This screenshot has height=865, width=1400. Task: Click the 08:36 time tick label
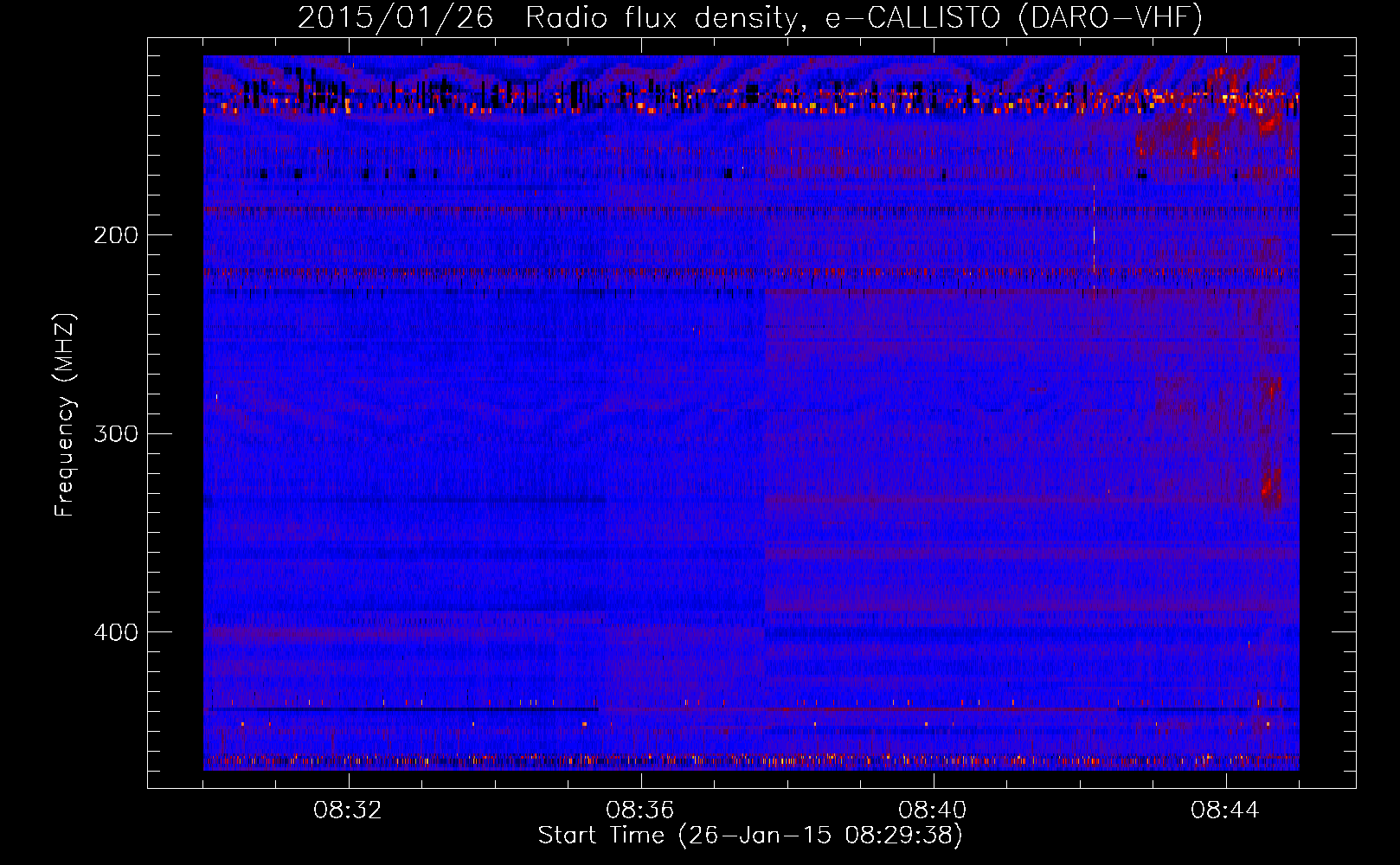click(x=640, y=811)
